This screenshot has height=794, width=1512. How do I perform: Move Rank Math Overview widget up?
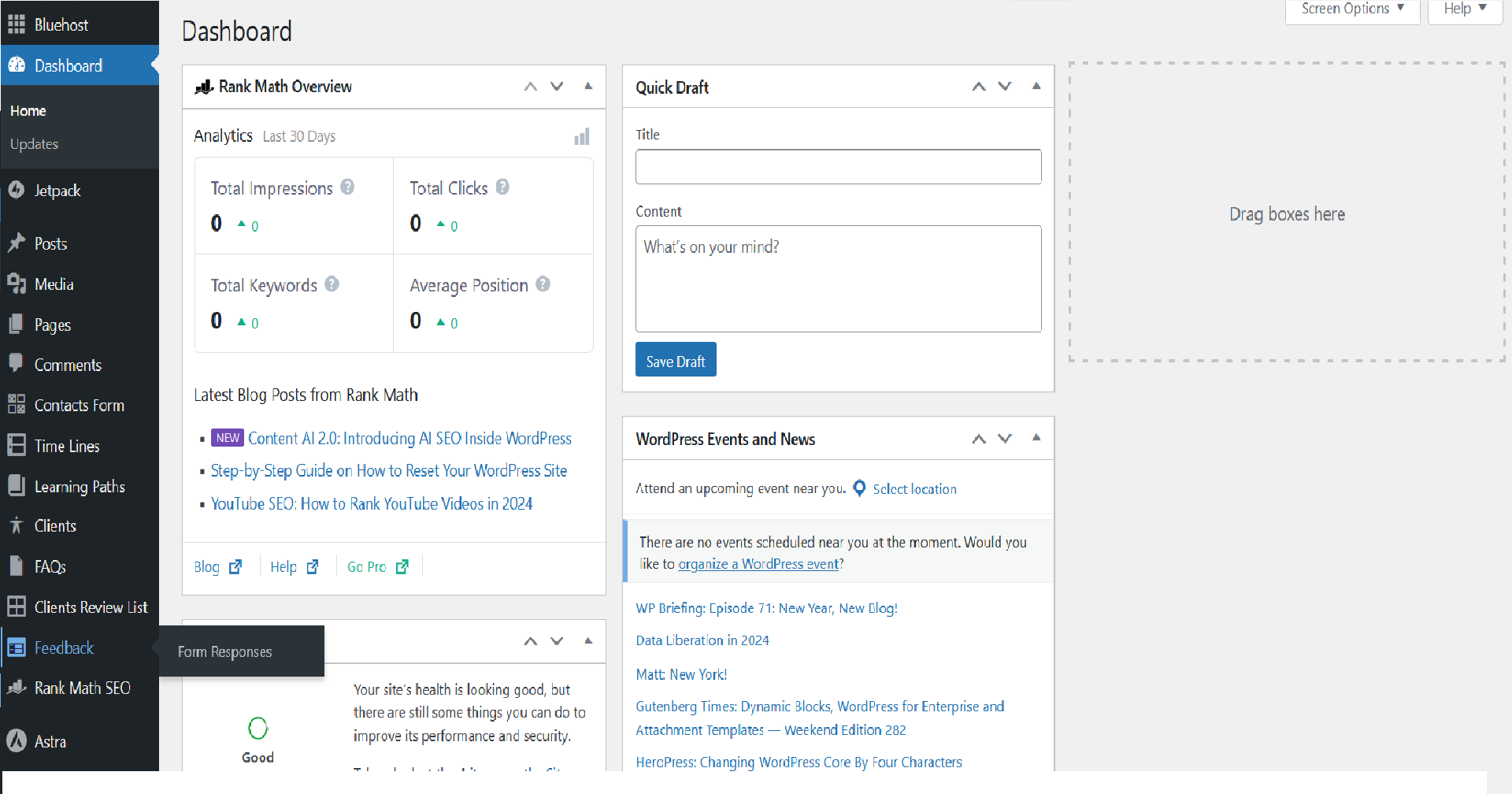coord(531,87)
